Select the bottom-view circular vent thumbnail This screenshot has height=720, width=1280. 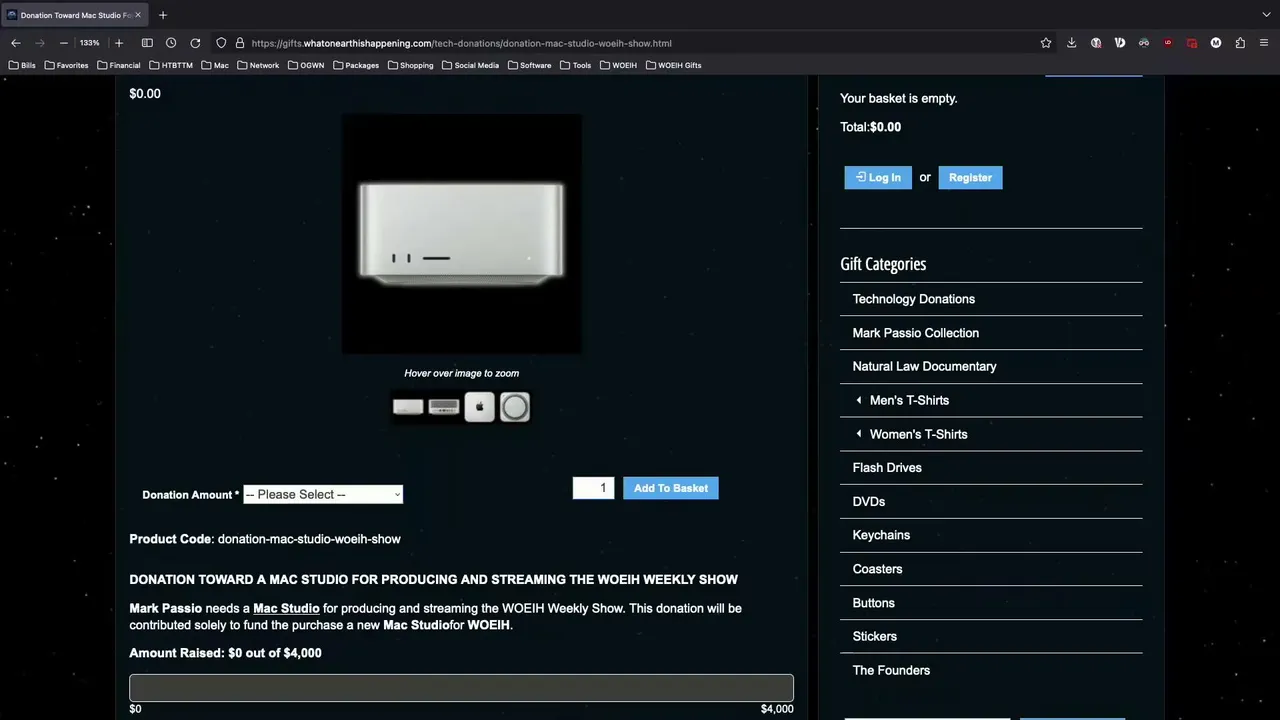pyautogui.click(x=515, y=407)
